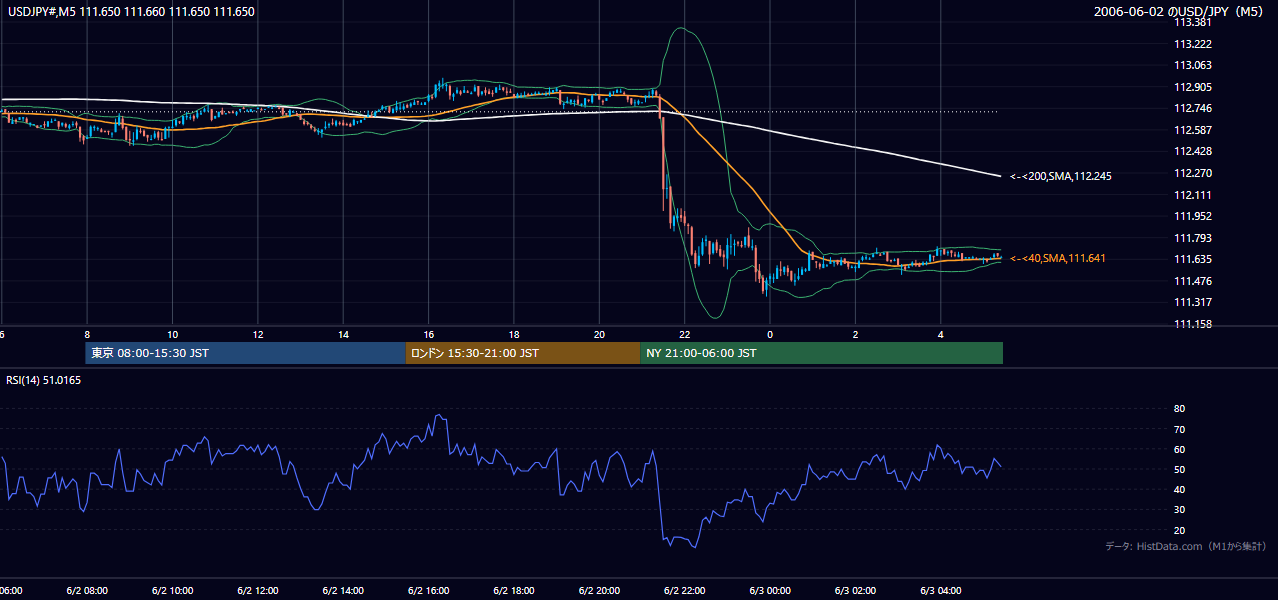Click price axis value 112.428
The height and width of the screenshot is (600, 1278).
pos(1193,152)
